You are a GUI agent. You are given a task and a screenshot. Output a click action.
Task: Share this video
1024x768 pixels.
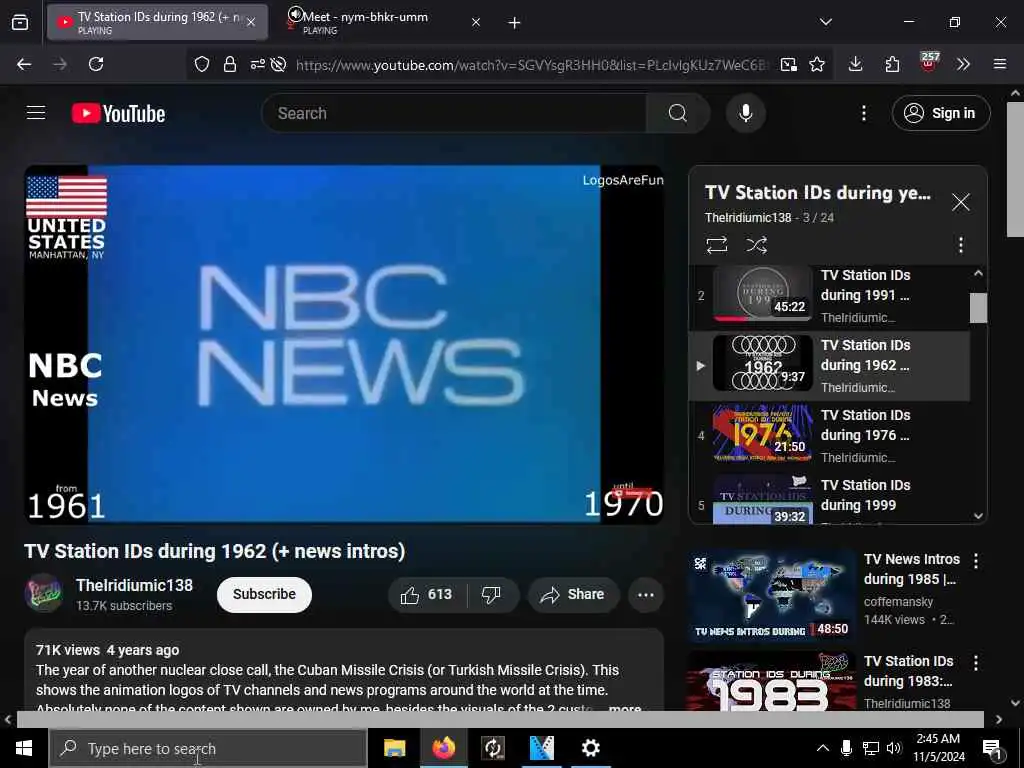coord(573,594)
